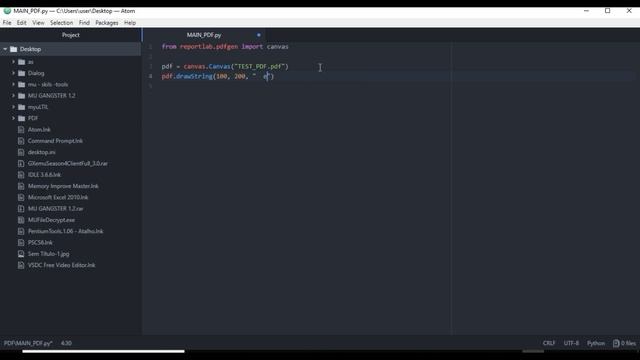Click the PSCS6.lnk file icon
Screen dimensions: 640x360
pyautogui.click(x=21, y=242)
